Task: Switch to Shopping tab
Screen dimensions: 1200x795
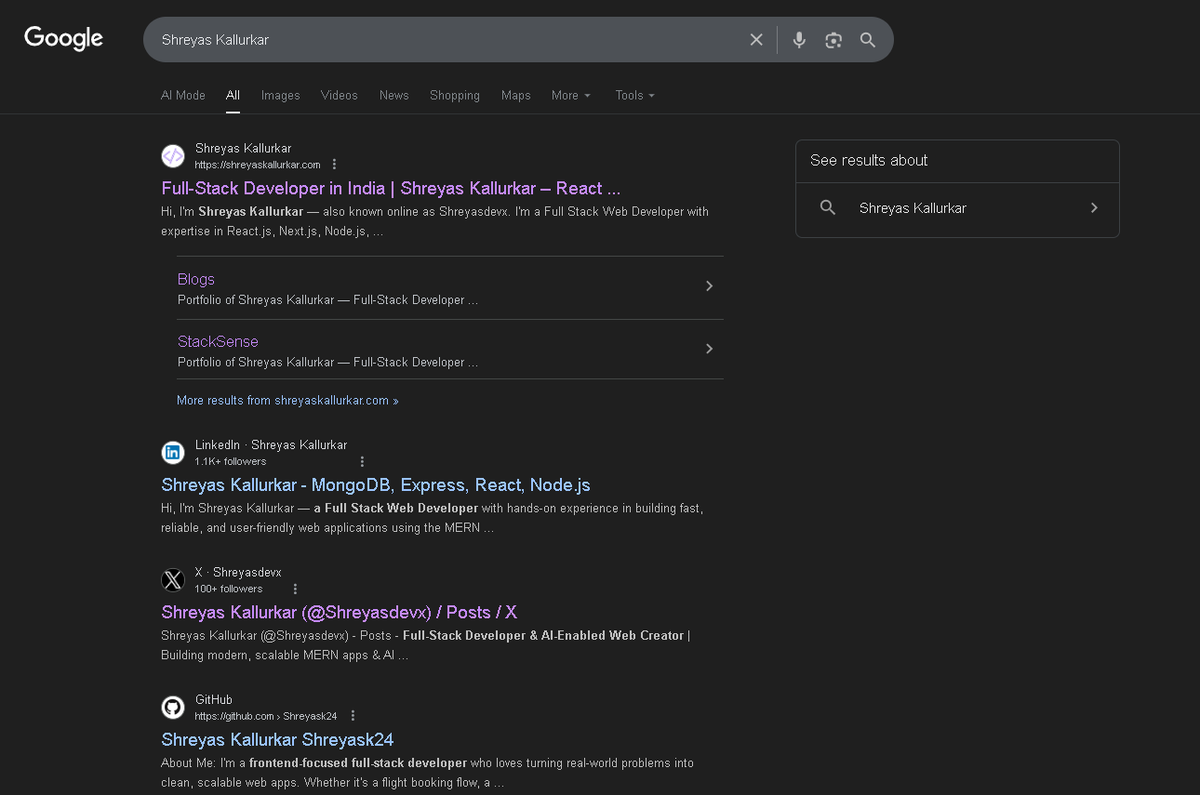Action: 455,95
